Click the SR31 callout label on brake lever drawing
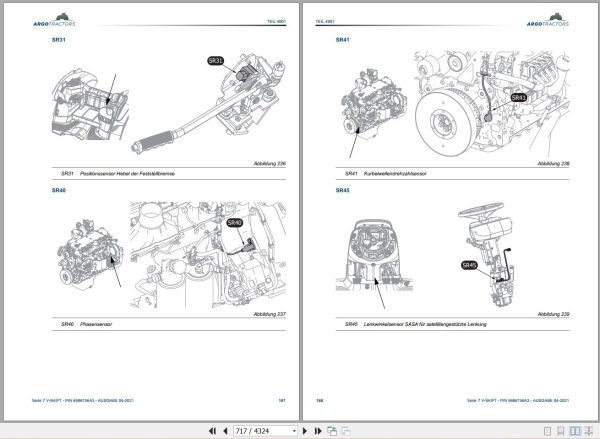 point(215,60)
